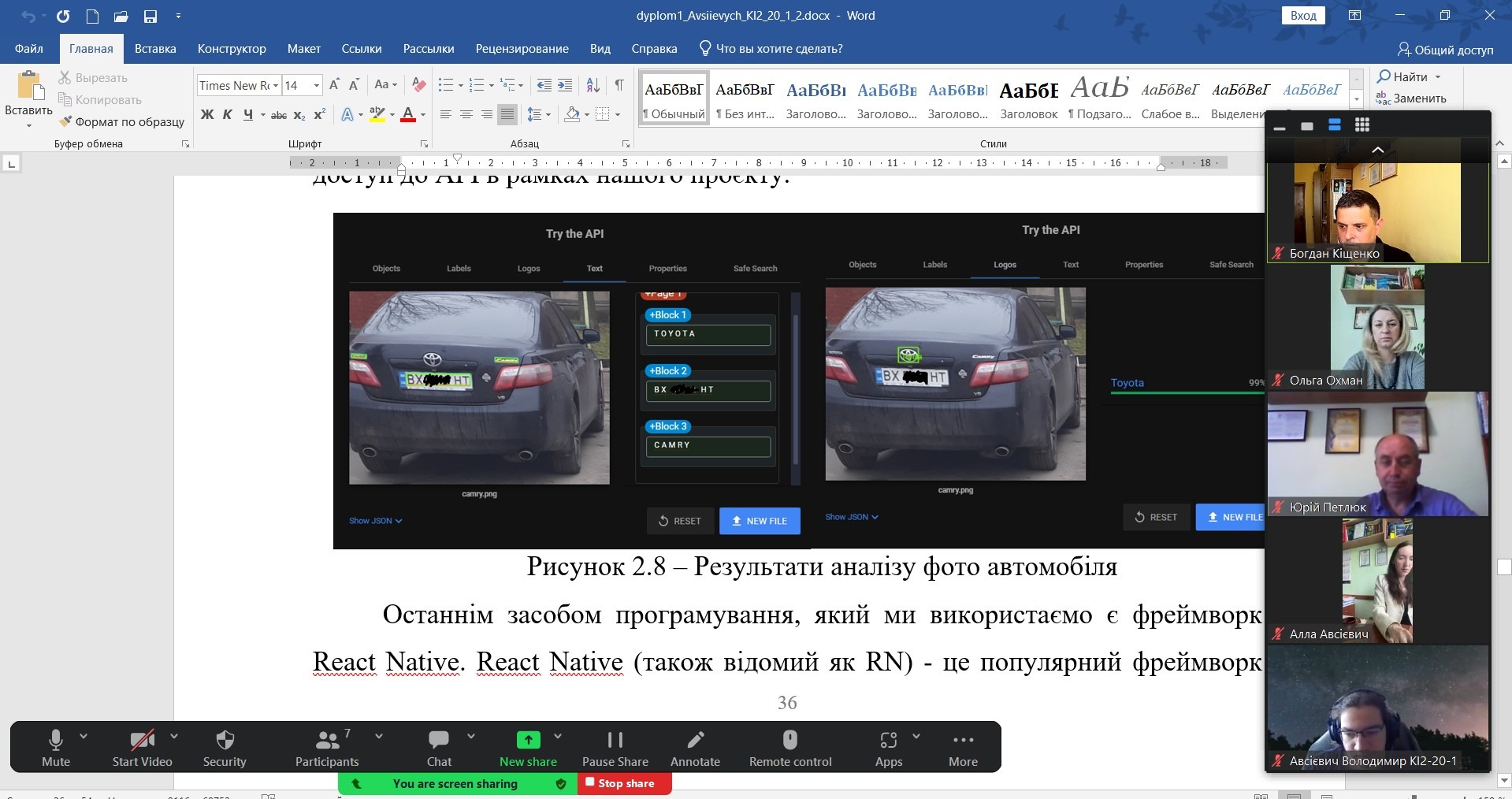Click the Save icon in title bar
Screen dimensions: 1512x799
[x=150, y=16]
